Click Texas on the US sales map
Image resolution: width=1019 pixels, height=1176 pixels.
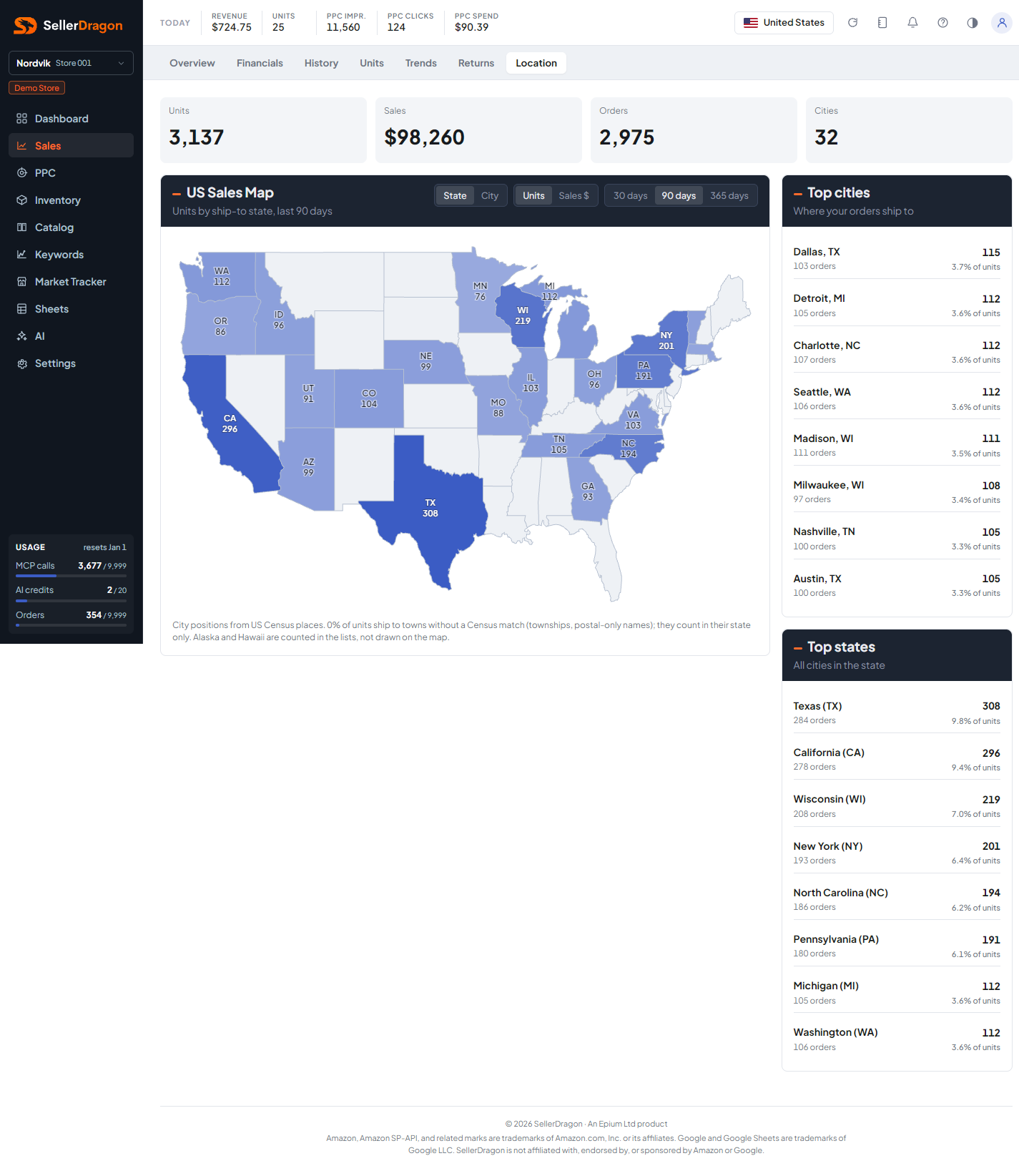(x=430, y=508)
